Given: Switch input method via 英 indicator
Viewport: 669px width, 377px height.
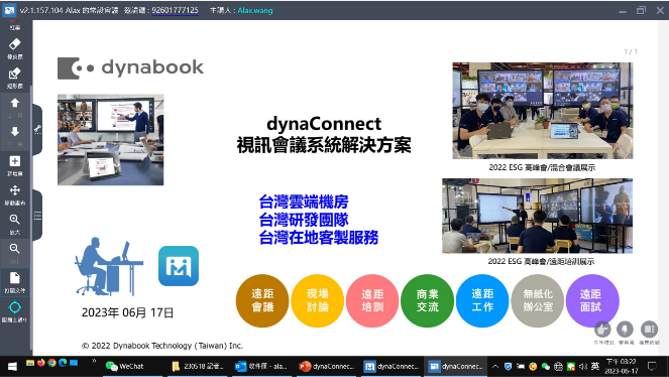Looking at the screenshot, I should click(595, 366).
